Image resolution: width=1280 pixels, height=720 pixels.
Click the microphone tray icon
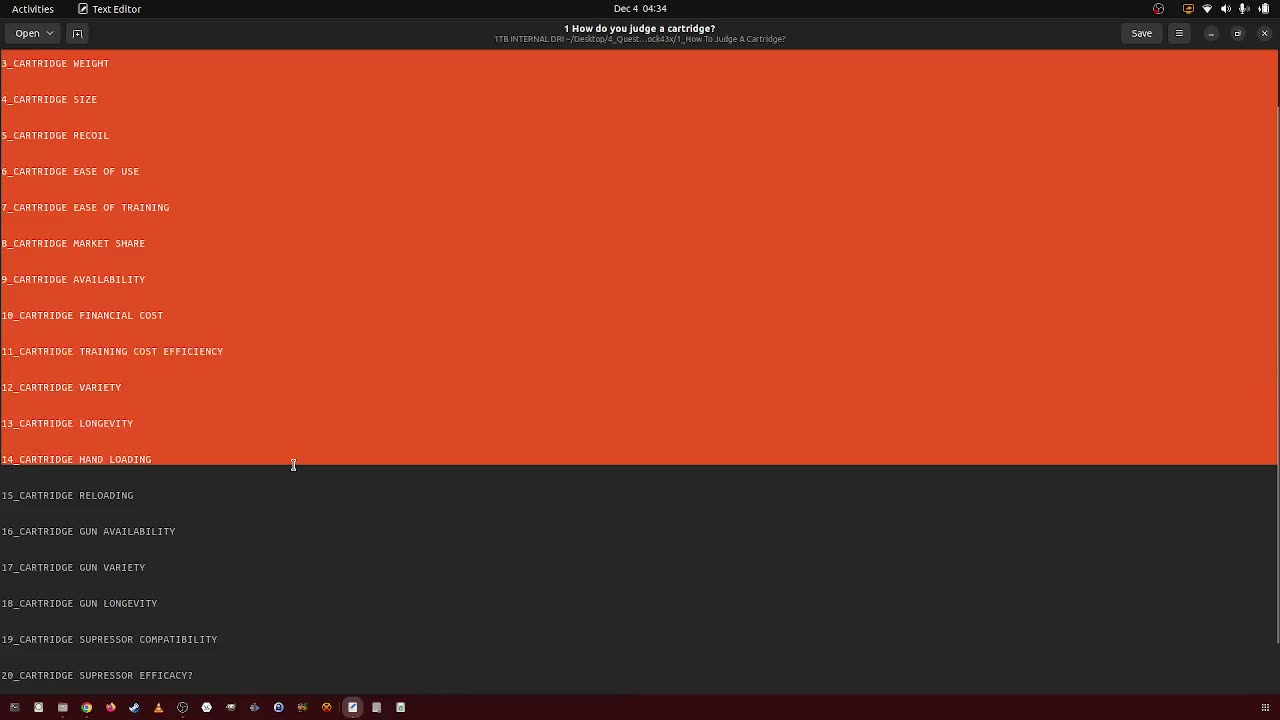point(1244,8)
